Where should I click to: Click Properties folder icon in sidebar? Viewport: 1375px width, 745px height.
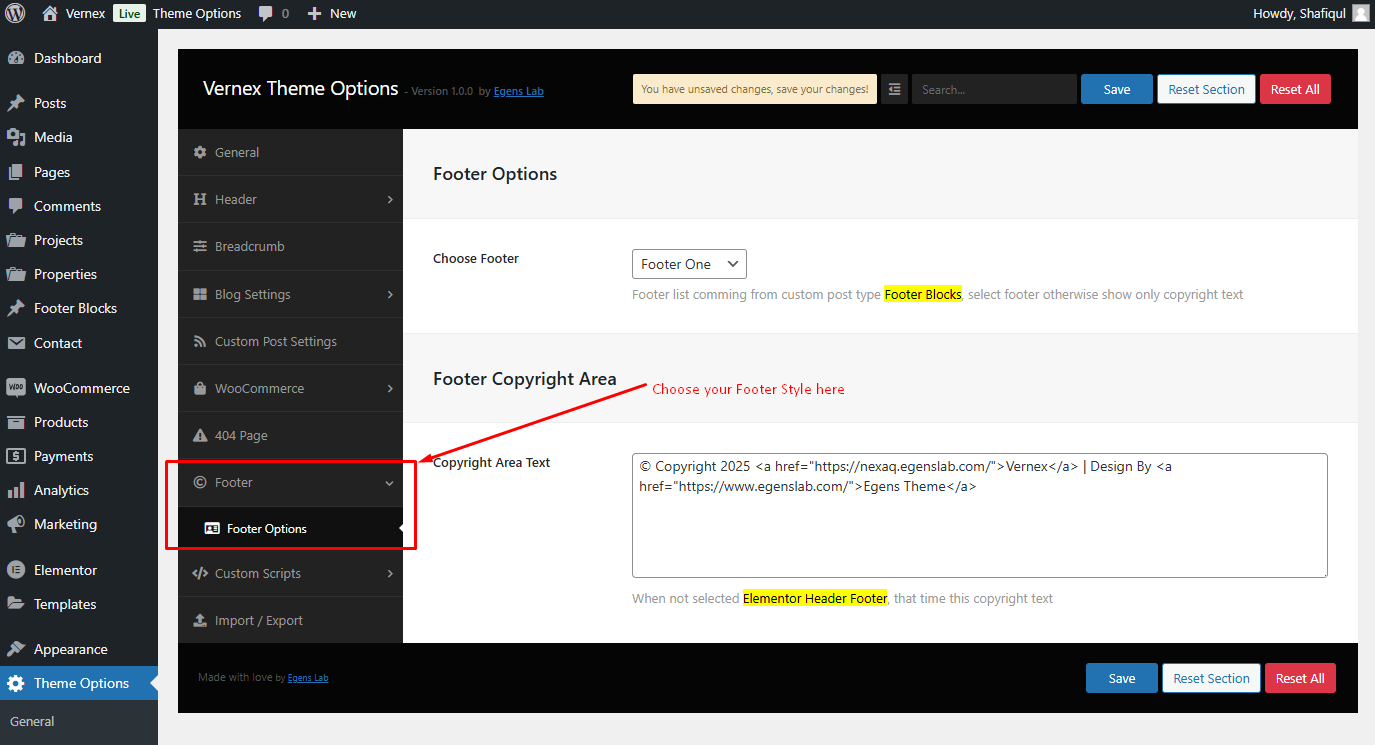(16, 274)
